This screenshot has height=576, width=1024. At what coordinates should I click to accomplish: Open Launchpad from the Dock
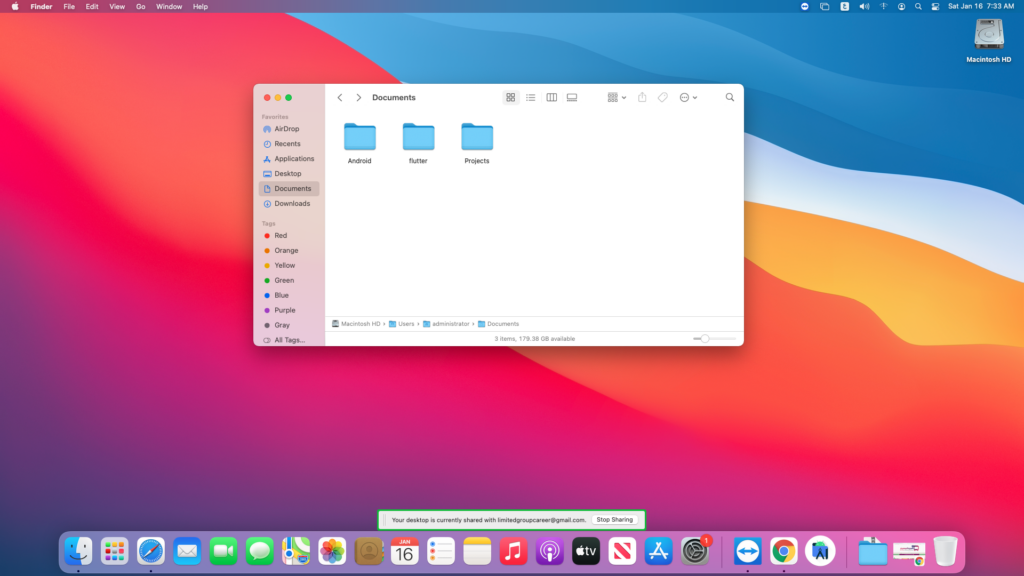(115, 552)
